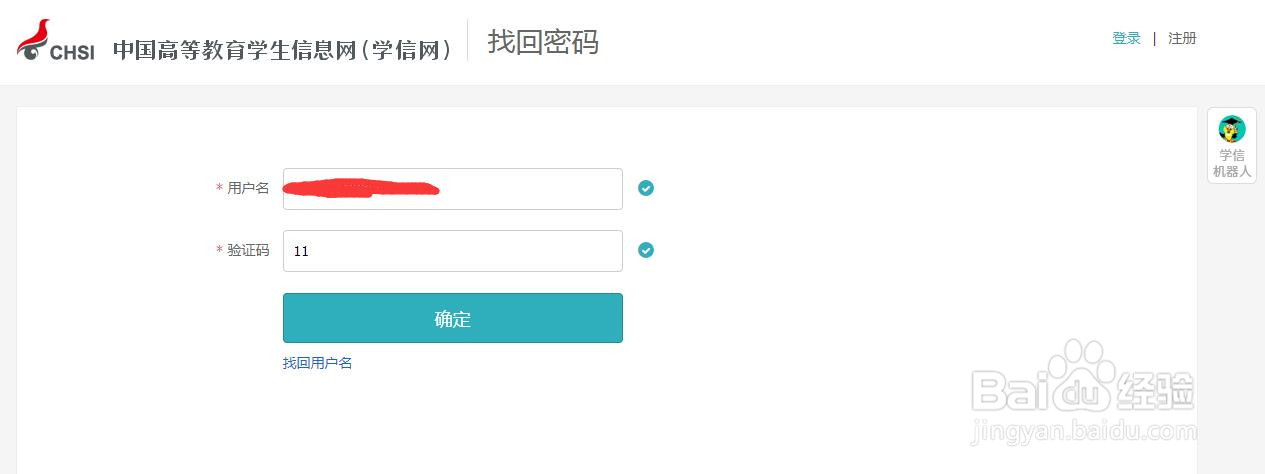Click the 中国高等教育学生信息网 site title
This screenshot has width=1265, height=474.
point(281,50)
